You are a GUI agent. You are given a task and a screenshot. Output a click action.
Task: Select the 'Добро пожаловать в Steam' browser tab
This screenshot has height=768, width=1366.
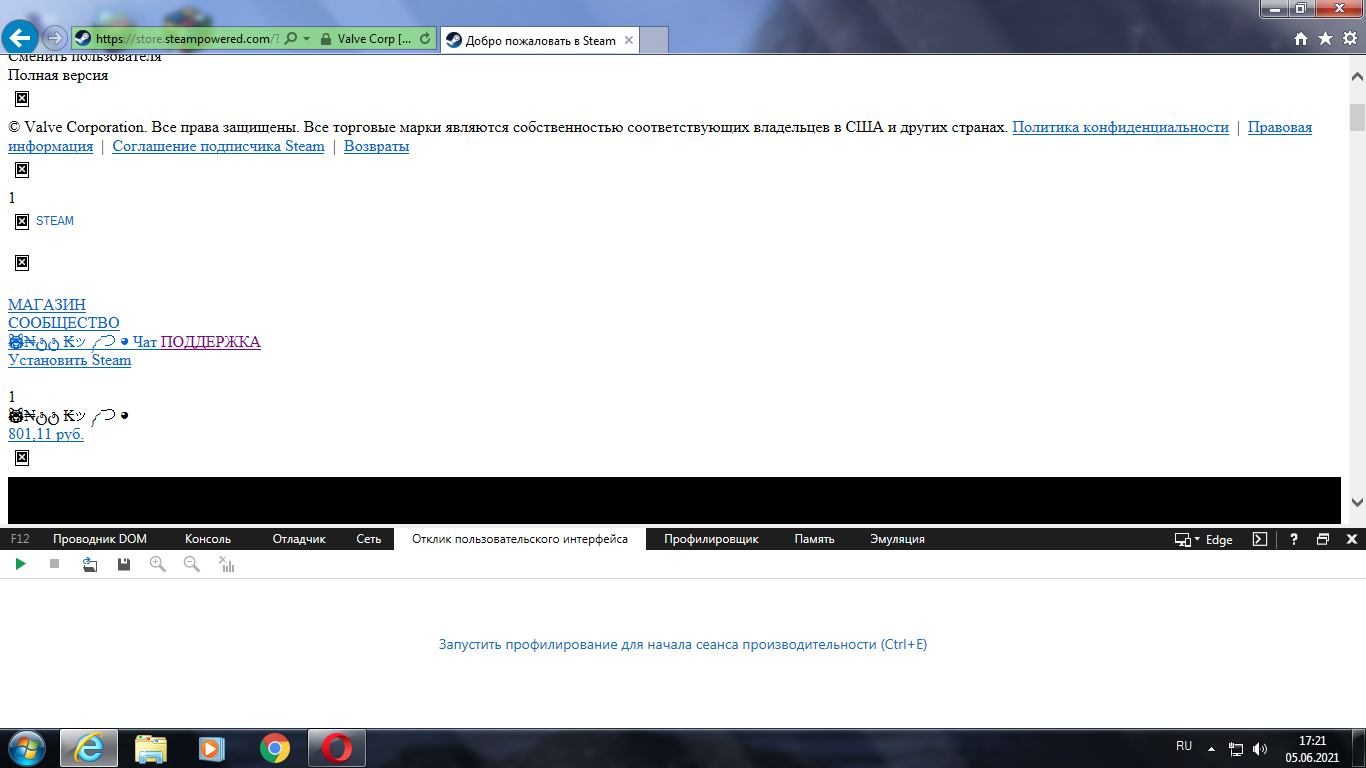tap(540, 41)
